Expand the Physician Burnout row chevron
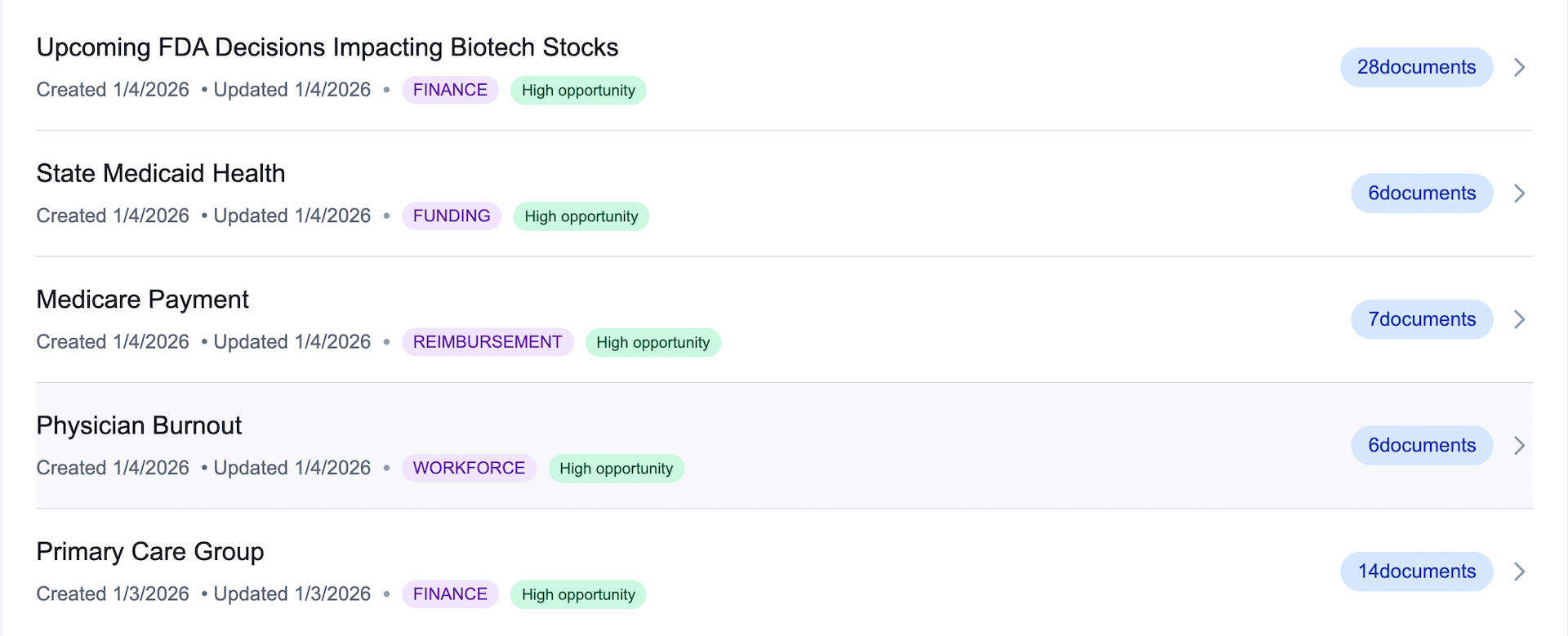The height and width of the screenshot is (636, 1568). pyautogui.click(x=1519, y=446)
